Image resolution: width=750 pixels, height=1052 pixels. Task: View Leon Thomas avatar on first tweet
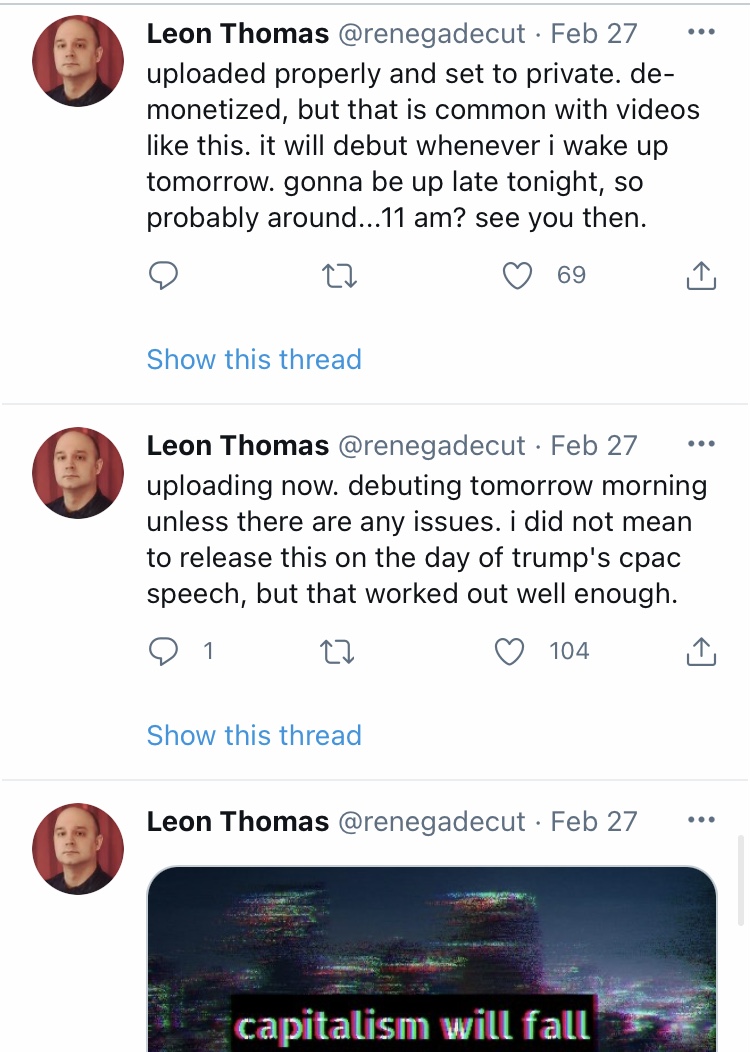[78, 60]
